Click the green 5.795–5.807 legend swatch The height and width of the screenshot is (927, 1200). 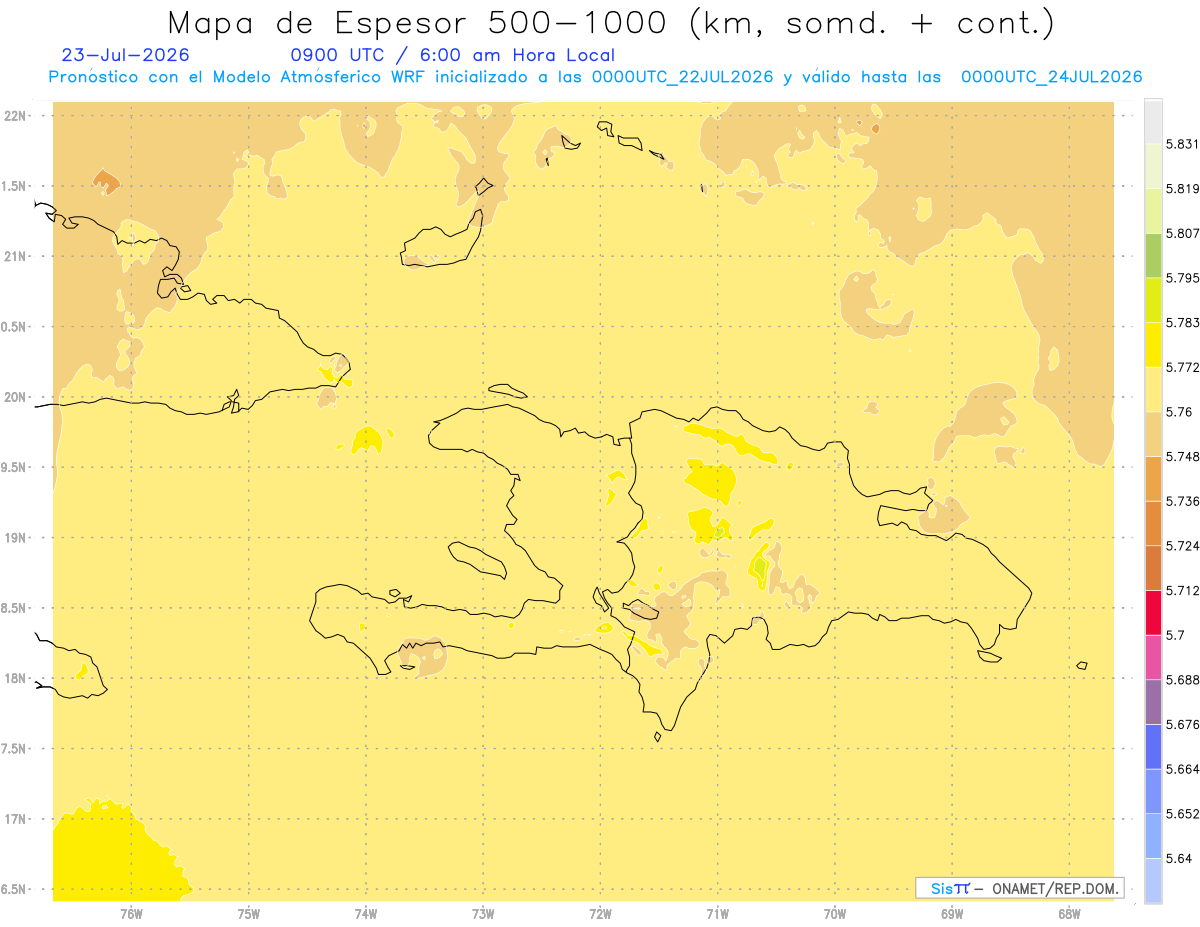coord(1153,255)
